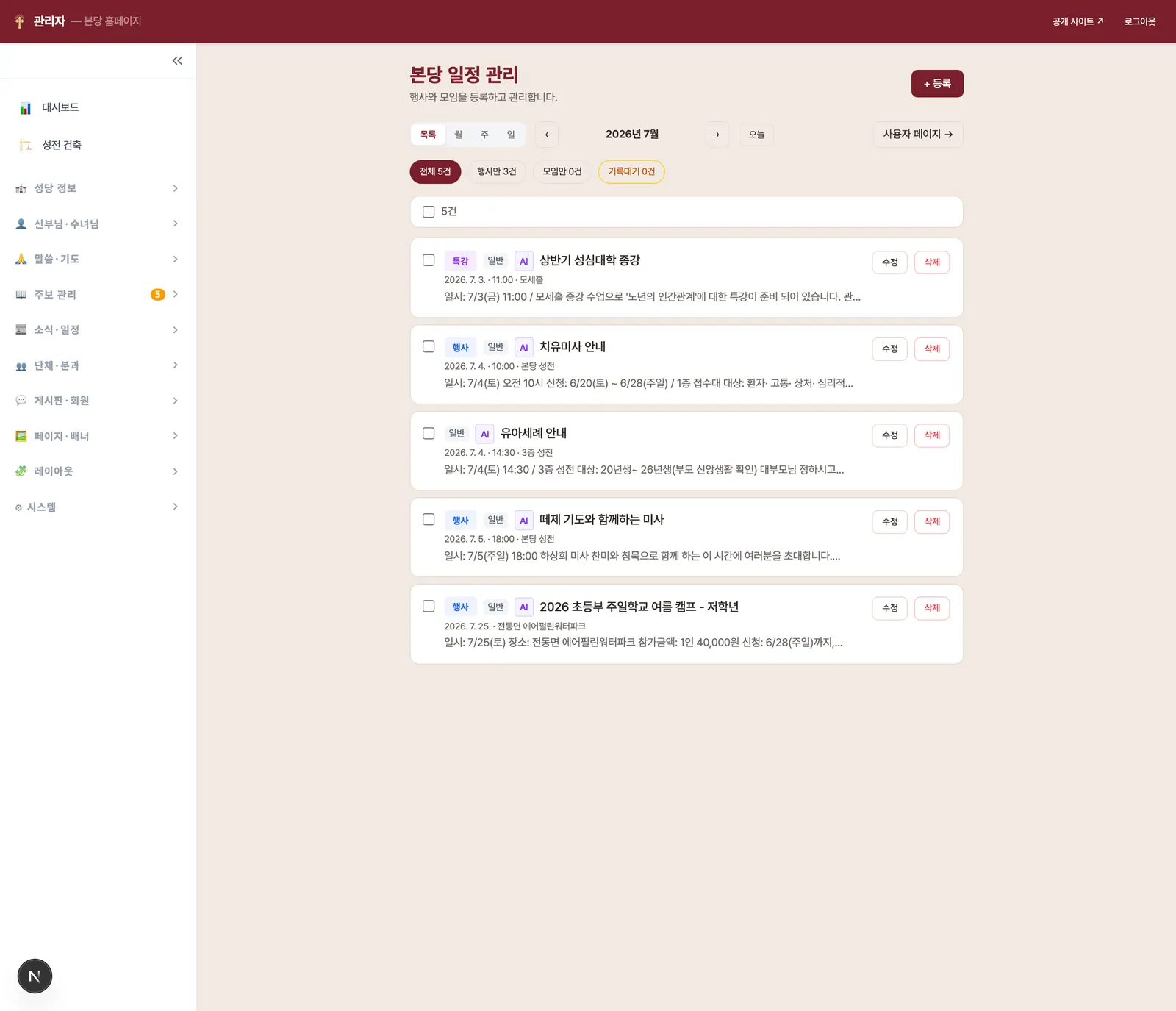Click the 소식·일정 newspaper icon
Image resolution: width=1176 pixels, height=1011 pixels.
[x=21, y=330]
